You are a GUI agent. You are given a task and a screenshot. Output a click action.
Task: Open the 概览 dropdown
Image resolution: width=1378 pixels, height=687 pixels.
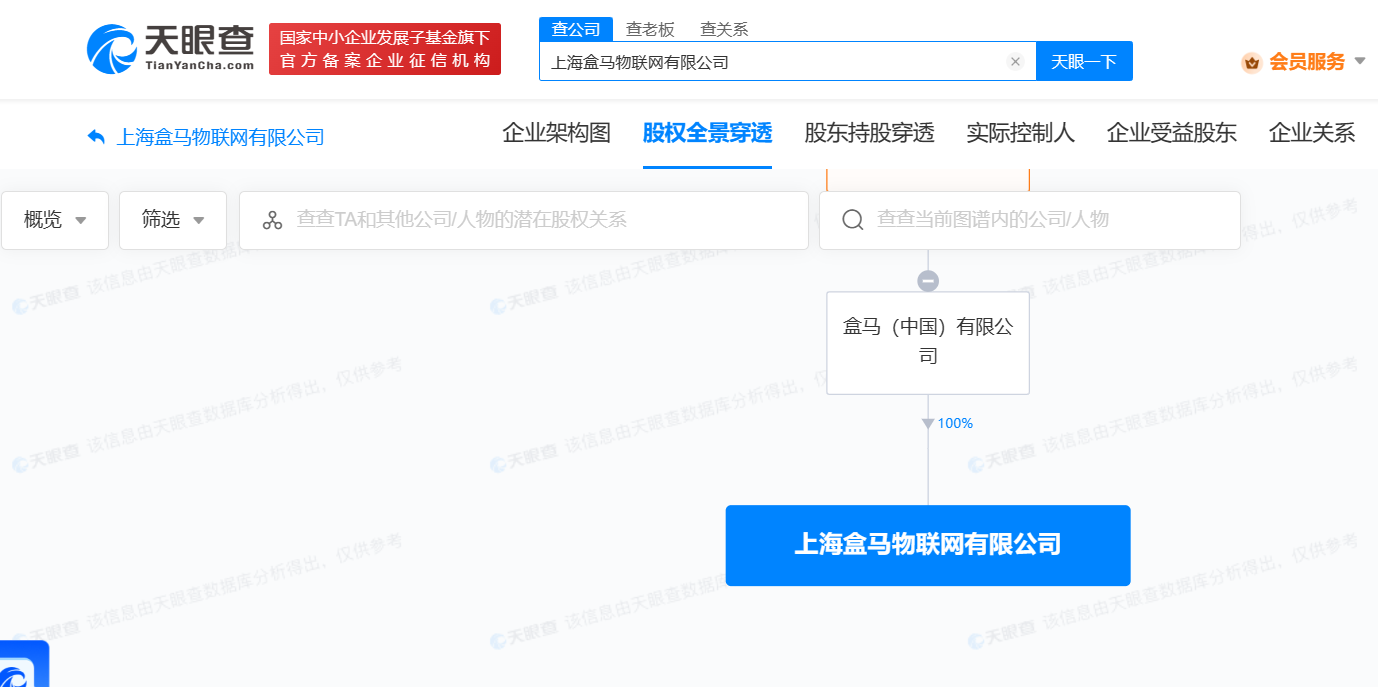coord(55,220)
